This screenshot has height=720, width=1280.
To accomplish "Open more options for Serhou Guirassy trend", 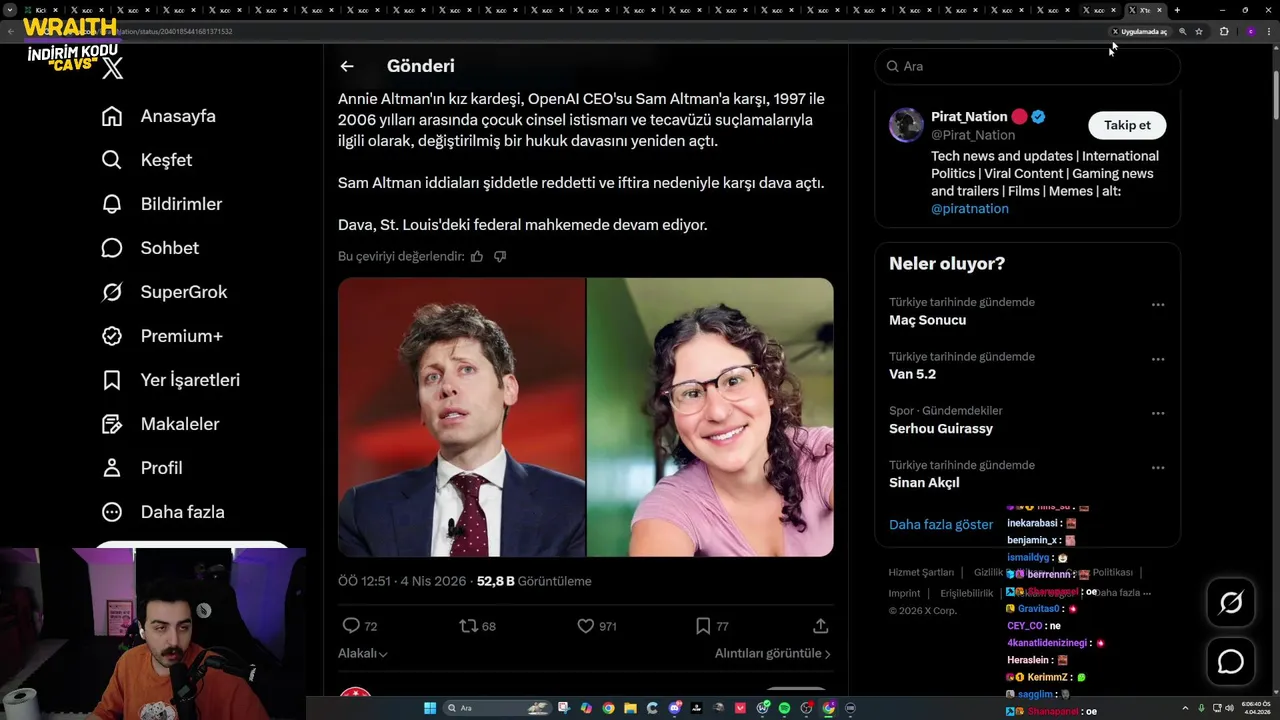I will click(1158, 413).
